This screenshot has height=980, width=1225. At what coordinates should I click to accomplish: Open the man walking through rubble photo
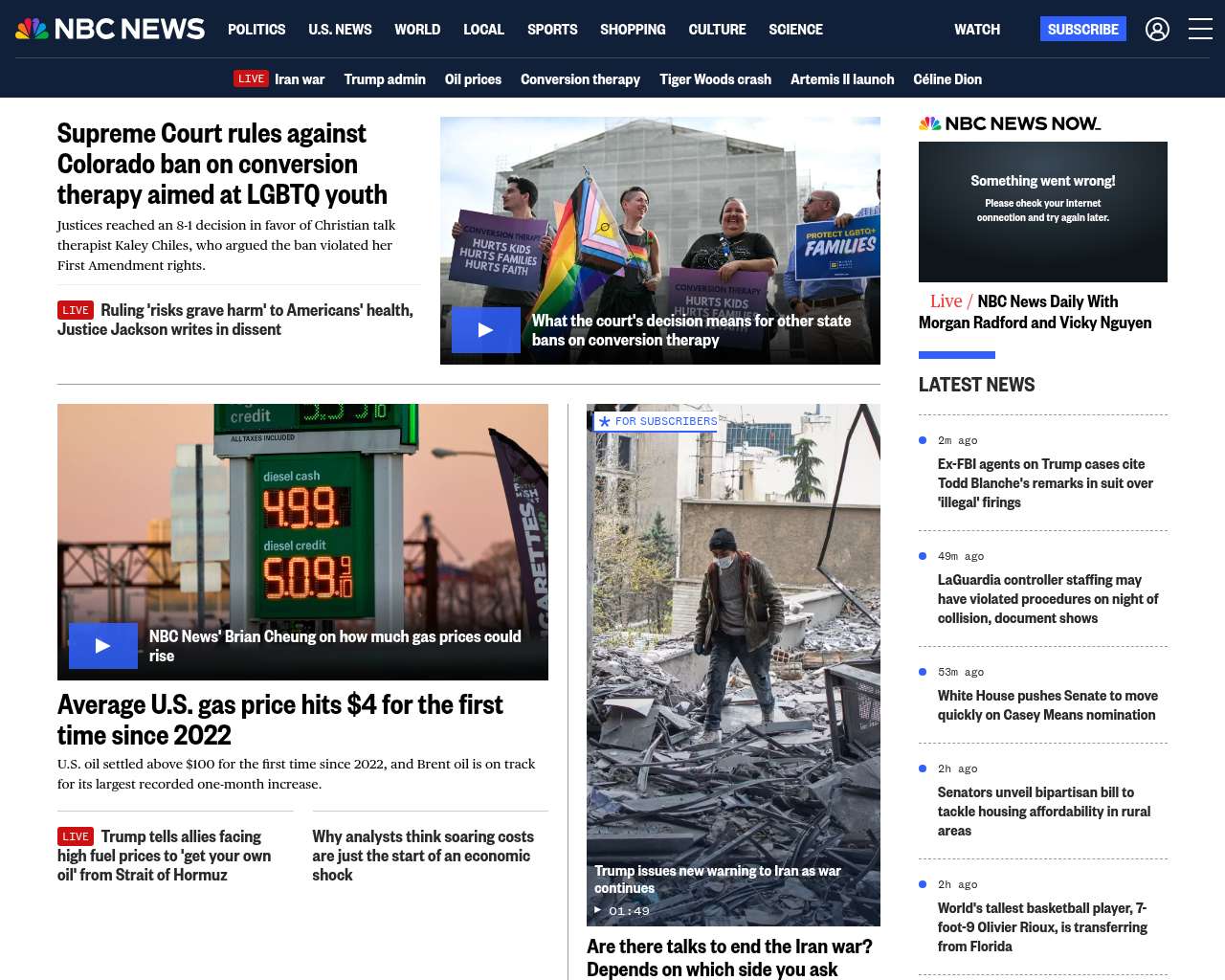click(733, 665)
